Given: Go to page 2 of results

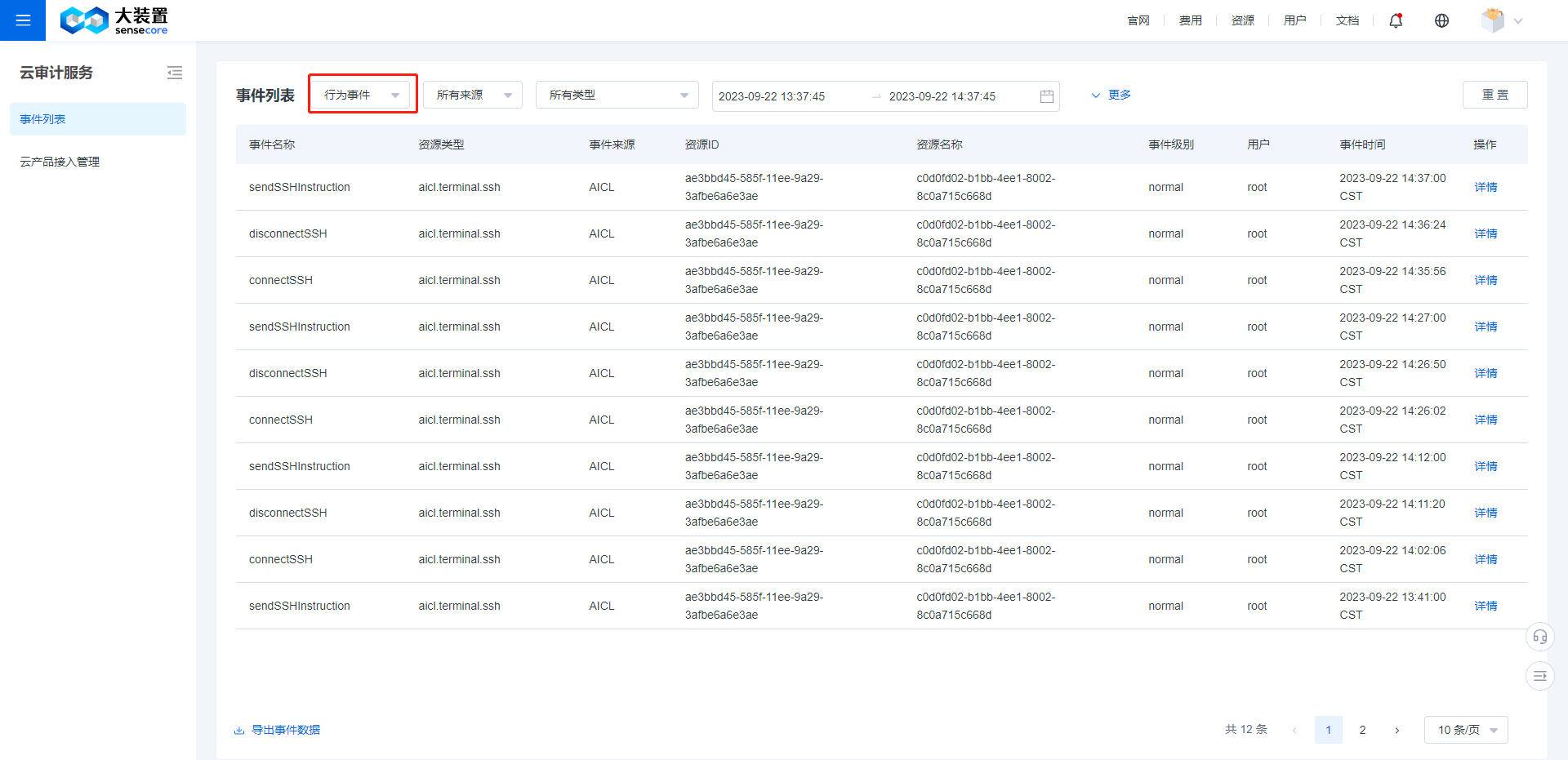Looking at the screenshot, I should pyautogui.click(x=1362, y=730).
